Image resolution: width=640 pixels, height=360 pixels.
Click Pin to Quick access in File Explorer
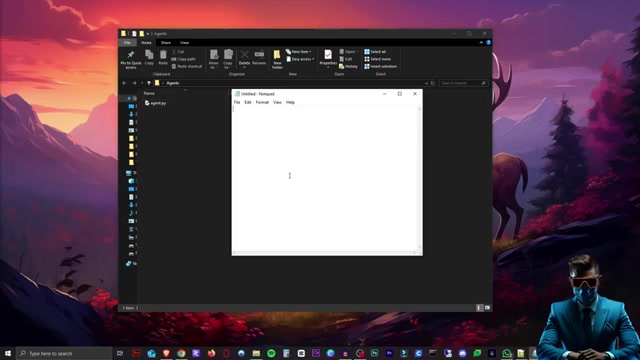tap(131, 59)
